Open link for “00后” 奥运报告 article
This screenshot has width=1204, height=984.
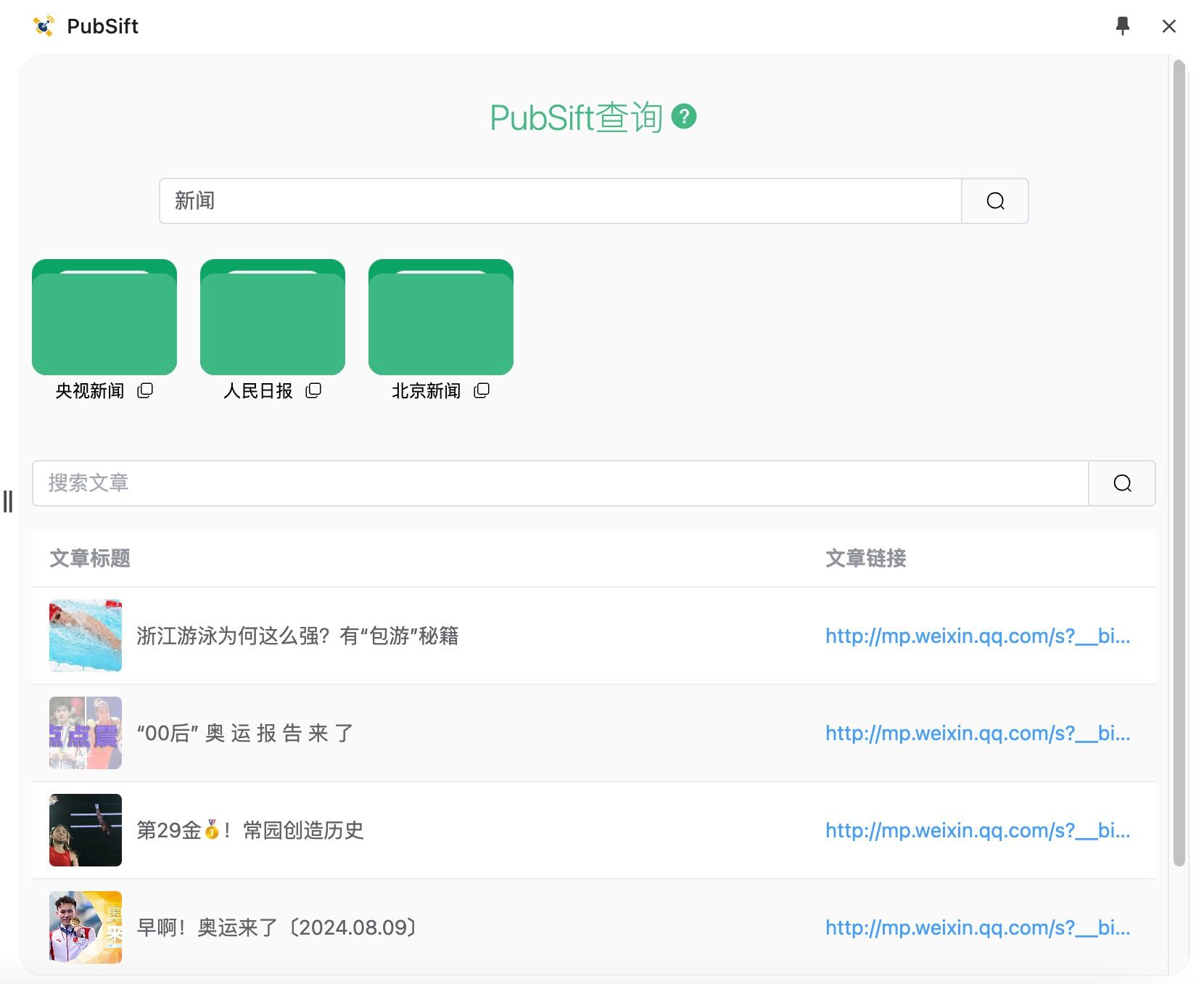click(978, 733)
